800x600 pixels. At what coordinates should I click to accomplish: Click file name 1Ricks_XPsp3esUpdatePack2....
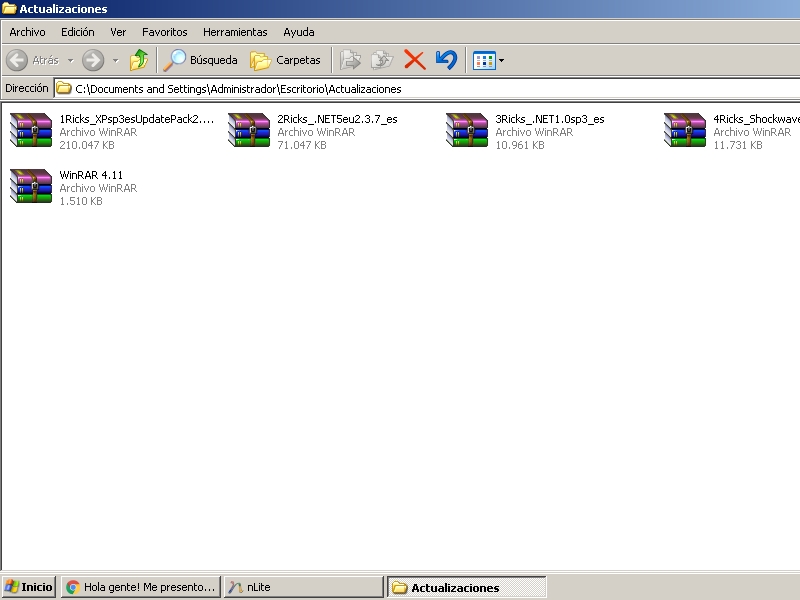[137, 119]
